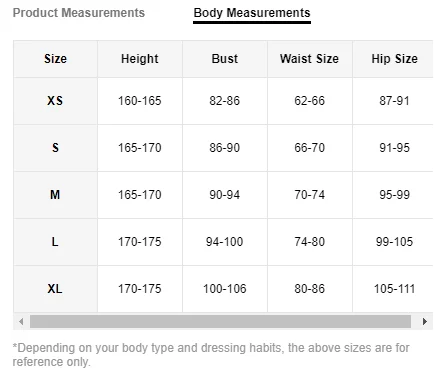Click the scrollbar left arrow
This screenshot has width=434, height=375.
pos(21,322)
